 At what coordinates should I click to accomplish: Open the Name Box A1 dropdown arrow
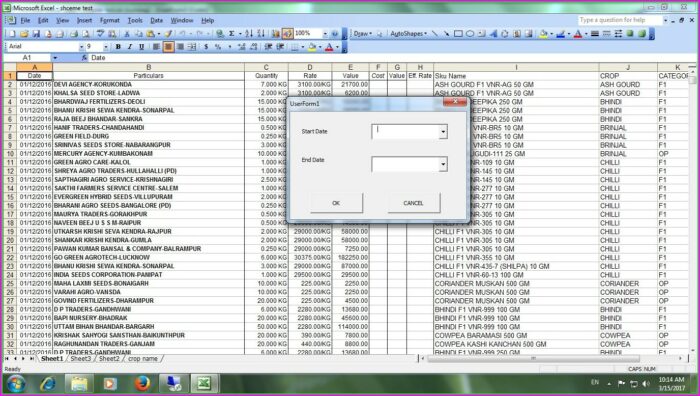55,58
